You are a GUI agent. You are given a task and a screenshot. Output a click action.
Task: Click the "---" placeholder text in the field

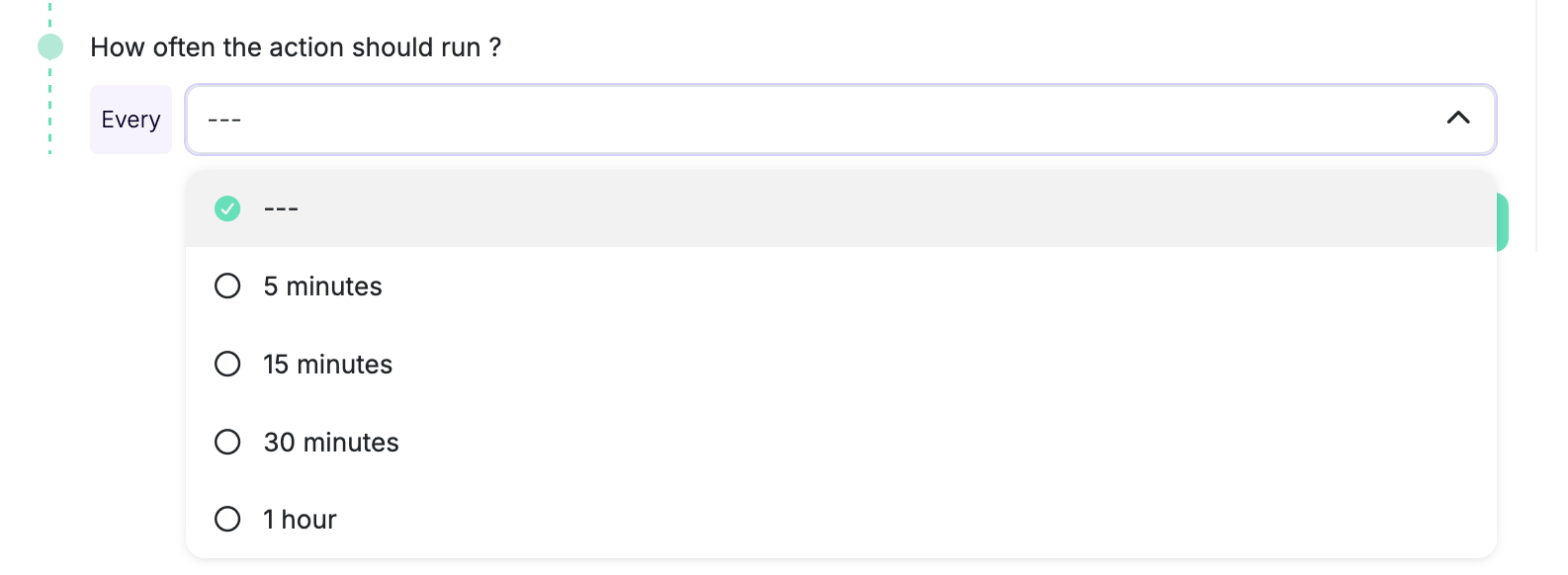[224, 120]
